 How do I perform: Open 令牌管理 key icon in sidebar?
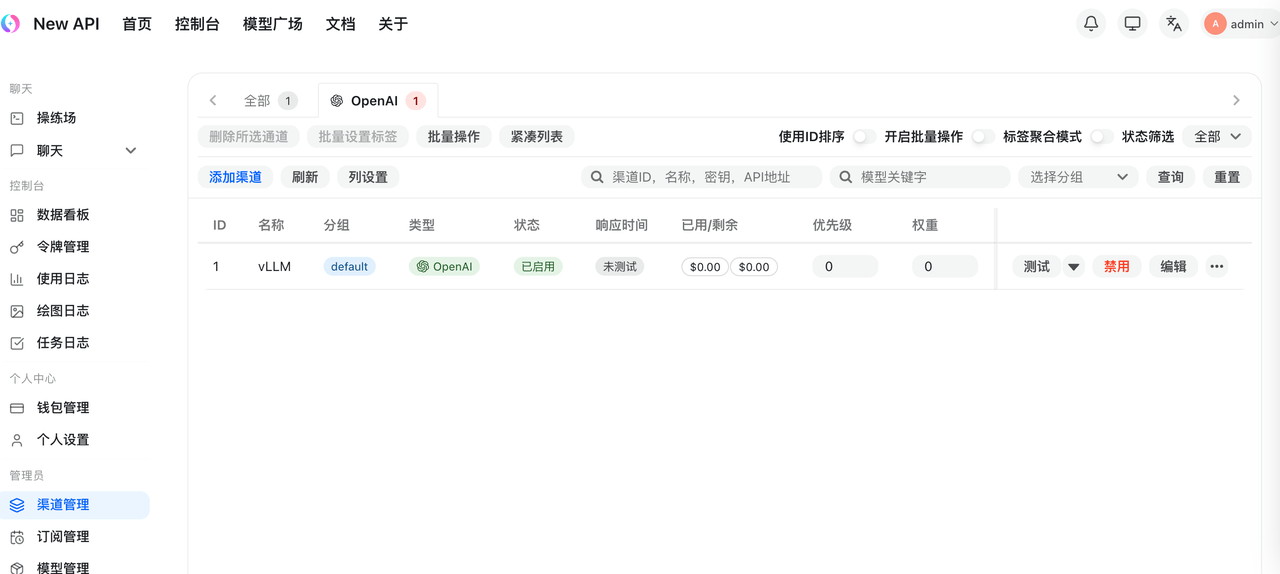(17, 247)
